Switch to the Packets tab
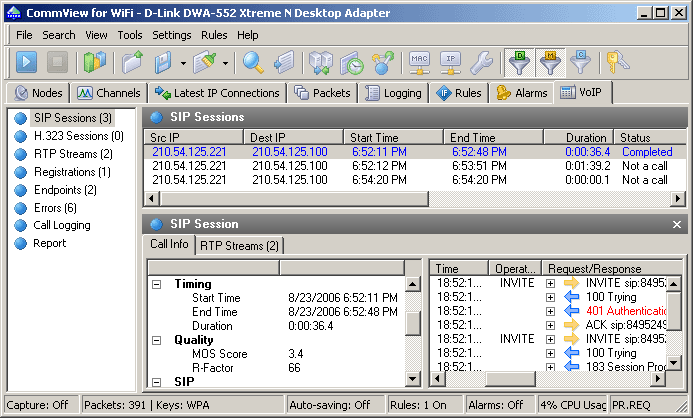 coord(322,93)
